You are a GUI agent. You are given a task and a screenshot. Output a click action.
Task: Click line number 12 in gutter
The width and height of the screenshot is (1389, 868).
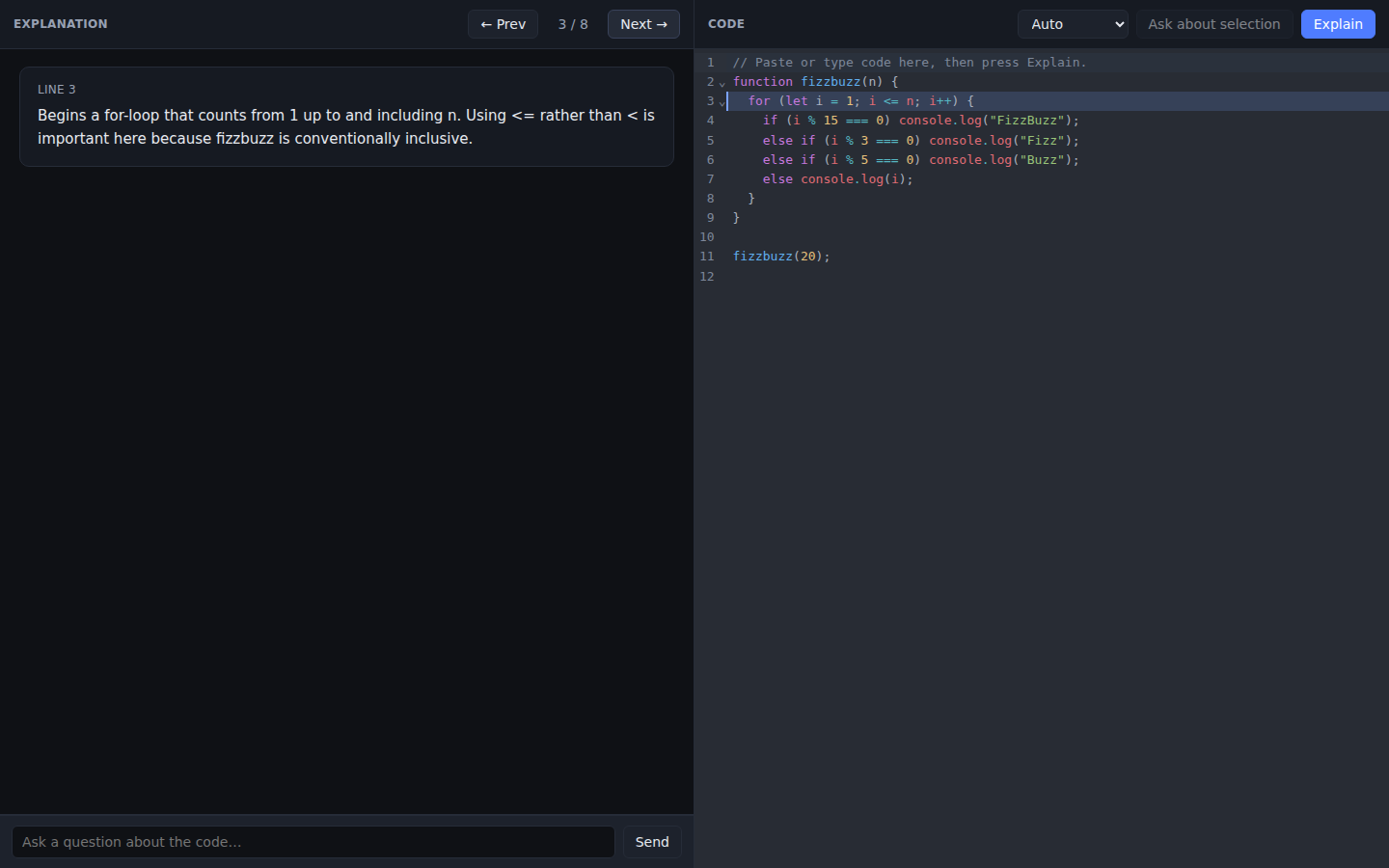click(x=707, y=277)
